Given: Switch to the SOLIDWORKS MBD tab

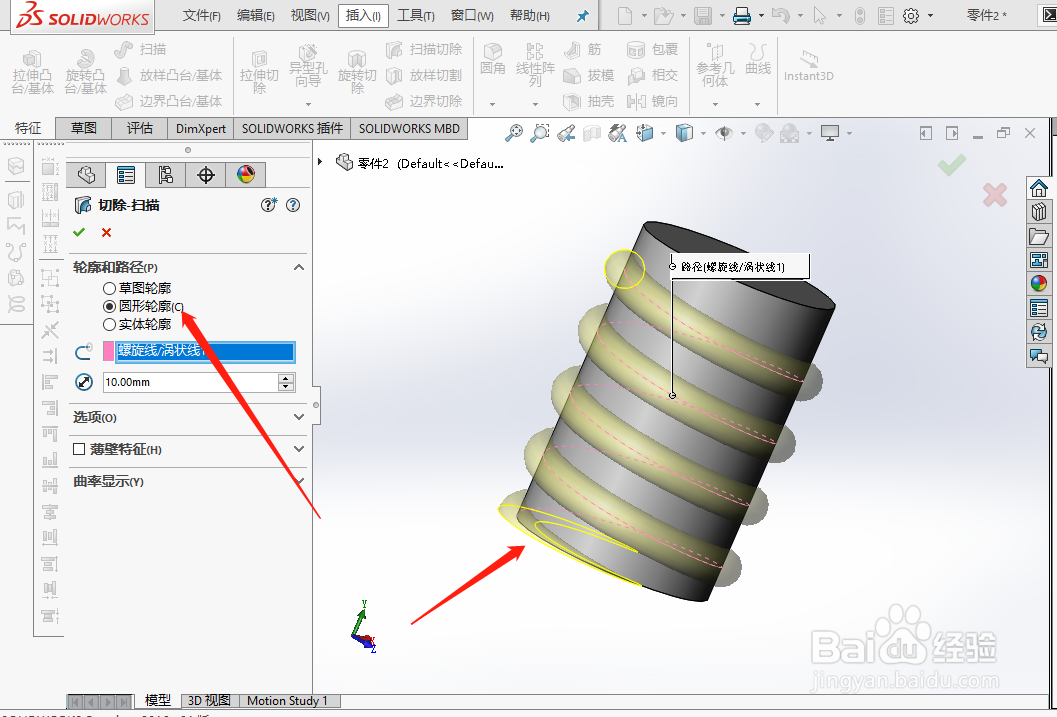Looking at the screenshot, I should [x=409, y=128].
